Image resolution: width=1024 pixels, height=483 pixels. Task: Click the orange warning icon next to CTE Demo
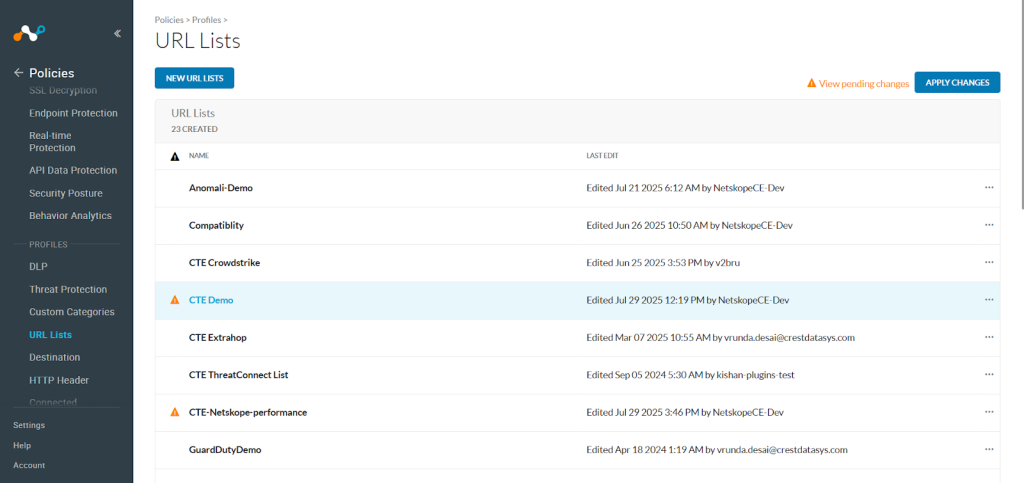click(x=174, y=300)
